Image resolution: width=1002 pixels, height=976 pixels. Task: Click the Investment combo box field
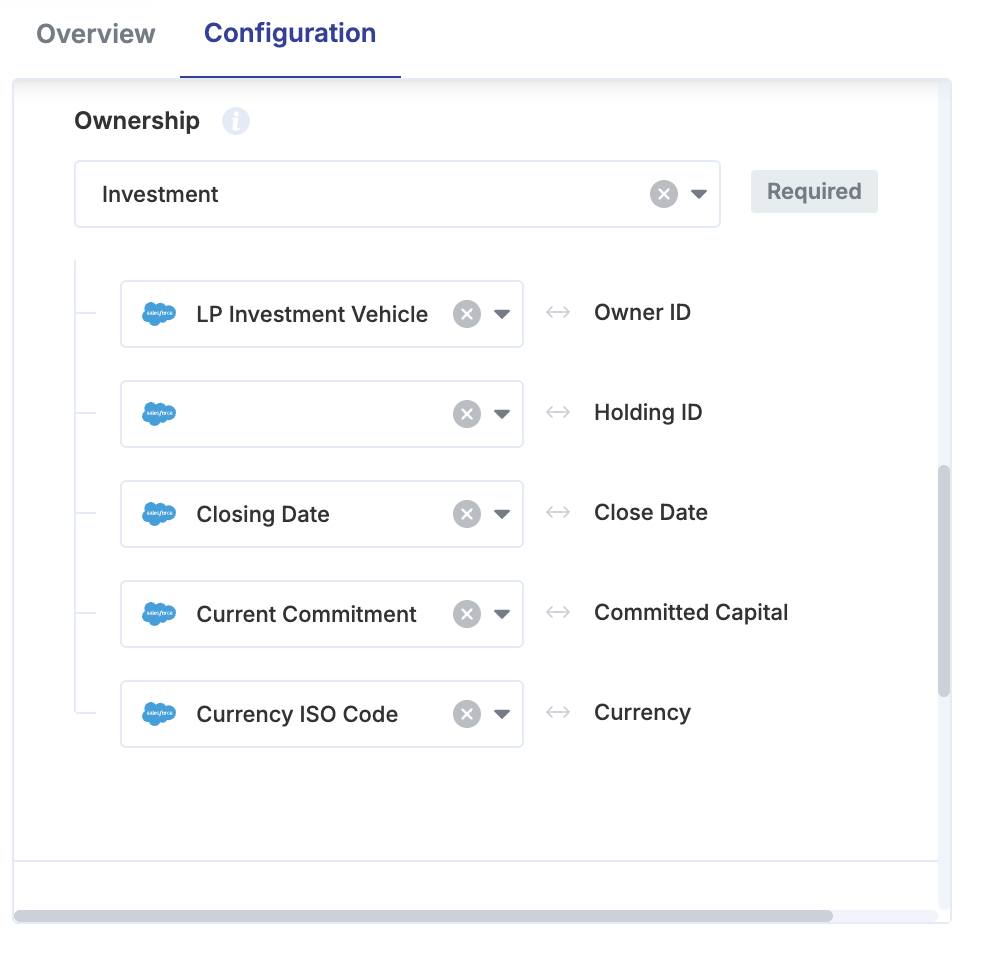tap(397, 194)
